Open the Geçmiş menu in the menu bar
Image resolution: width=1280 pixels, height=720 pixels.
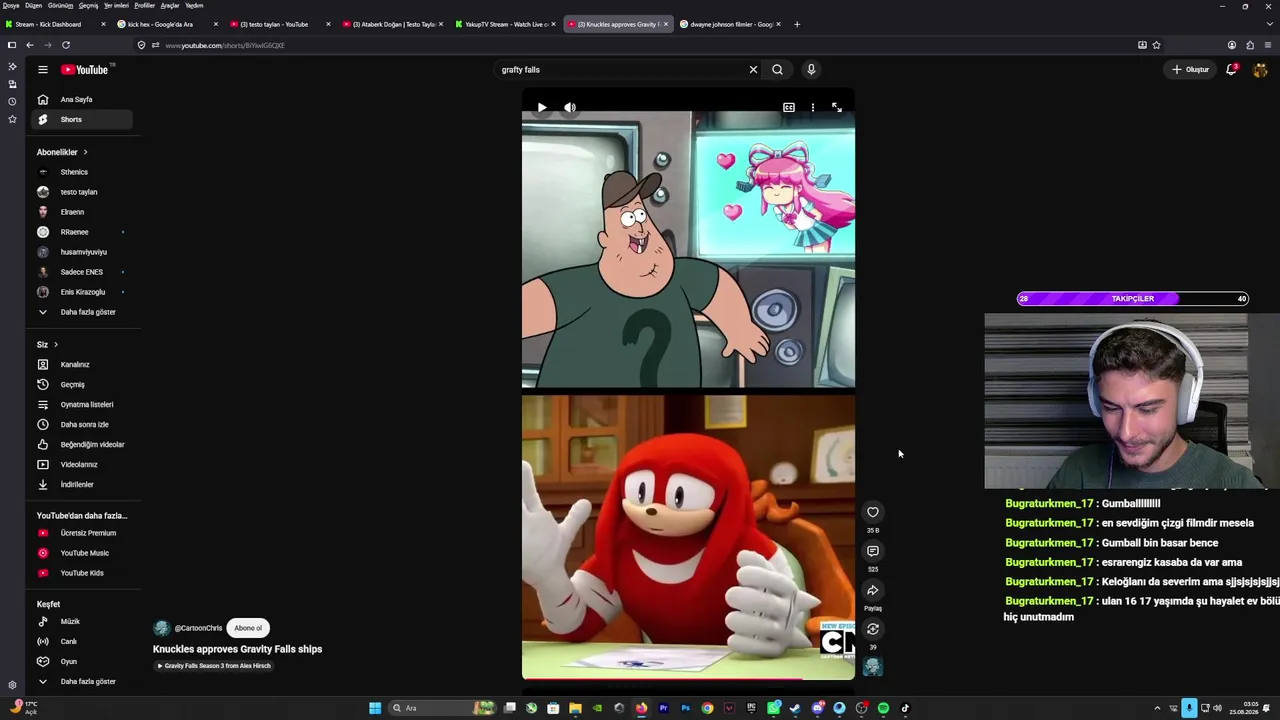[88, 5]
